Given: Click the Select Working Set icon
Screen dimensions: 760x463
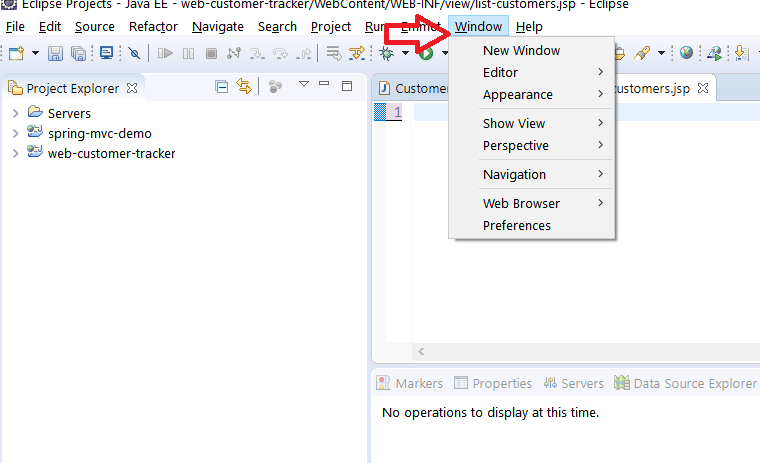Looking at the screenshot, I should click(275, 87).
